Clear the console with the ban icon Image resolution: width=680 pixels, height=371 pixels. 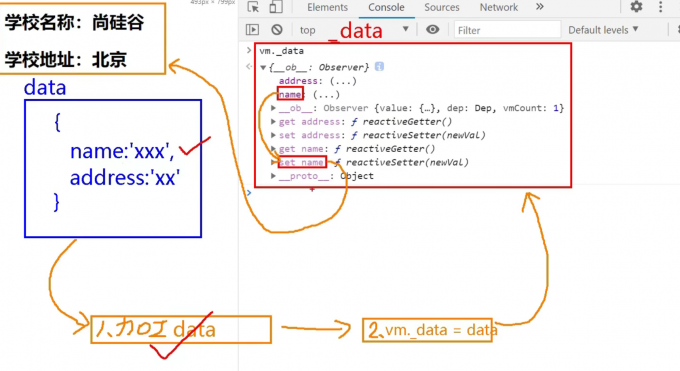coord(277,30)
